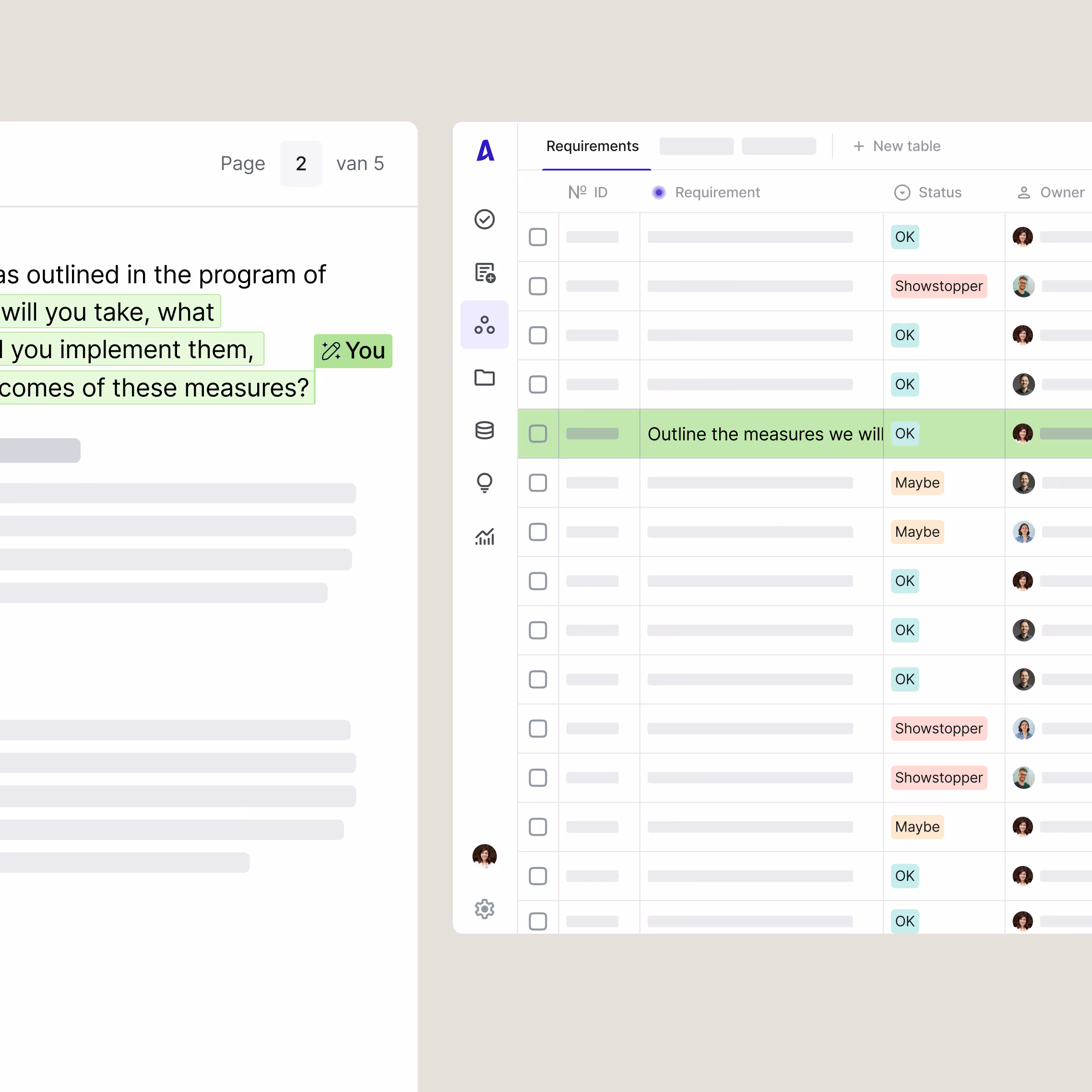Click text 'as outlined in the program of'
Screen dimensions: 1092x1092
point(163,275)
